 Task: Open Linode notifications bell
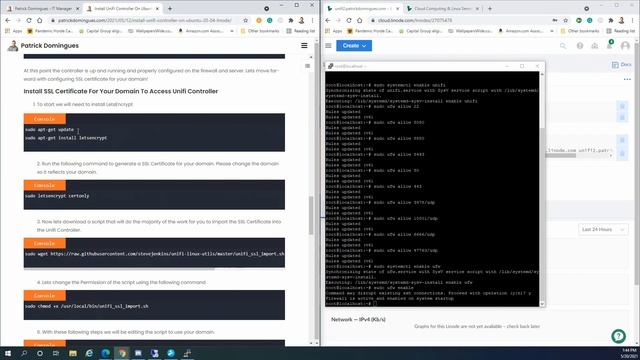pos(610,45)
